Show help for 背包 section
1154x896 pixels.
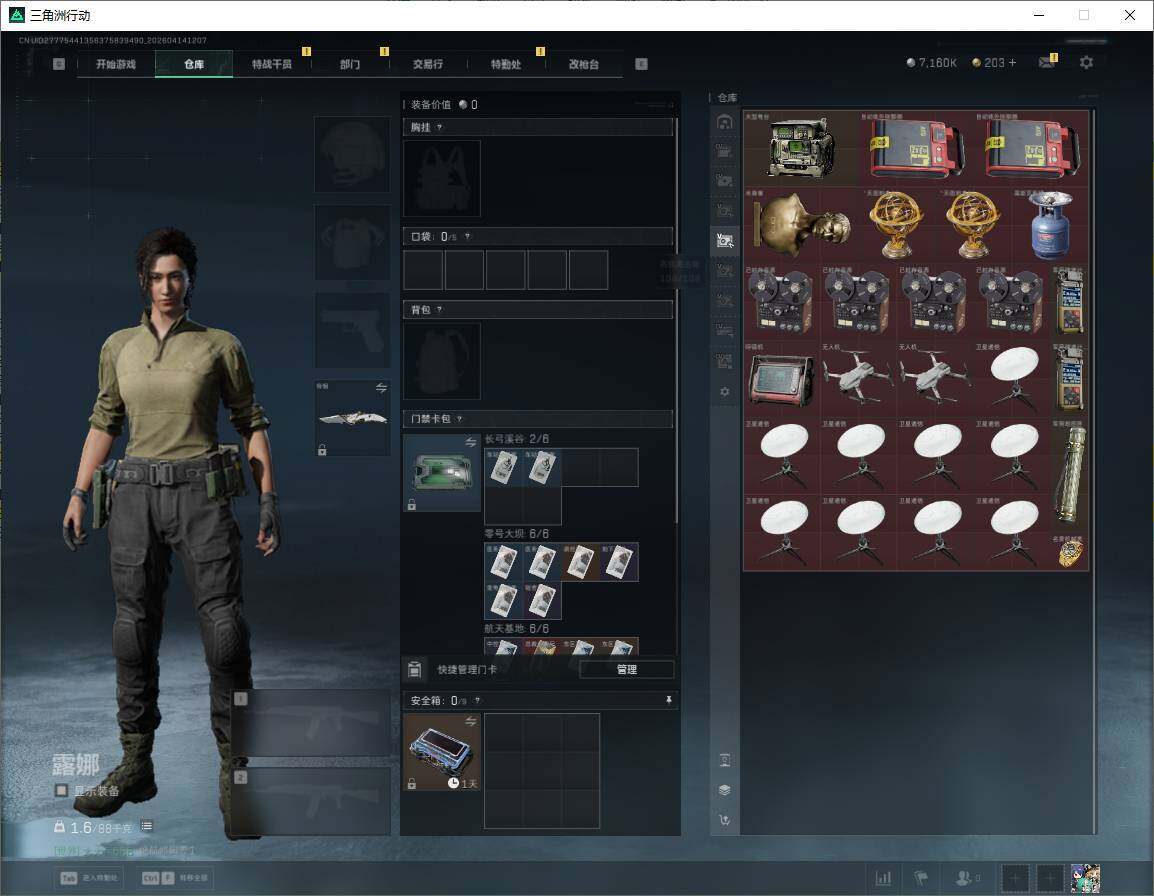439,310
